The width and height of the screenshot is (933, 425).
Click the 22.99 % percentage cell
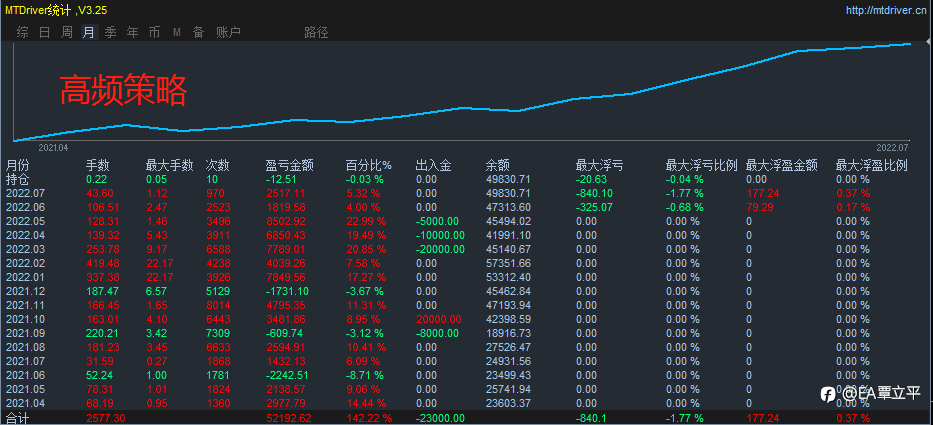(x=366, y=221)
